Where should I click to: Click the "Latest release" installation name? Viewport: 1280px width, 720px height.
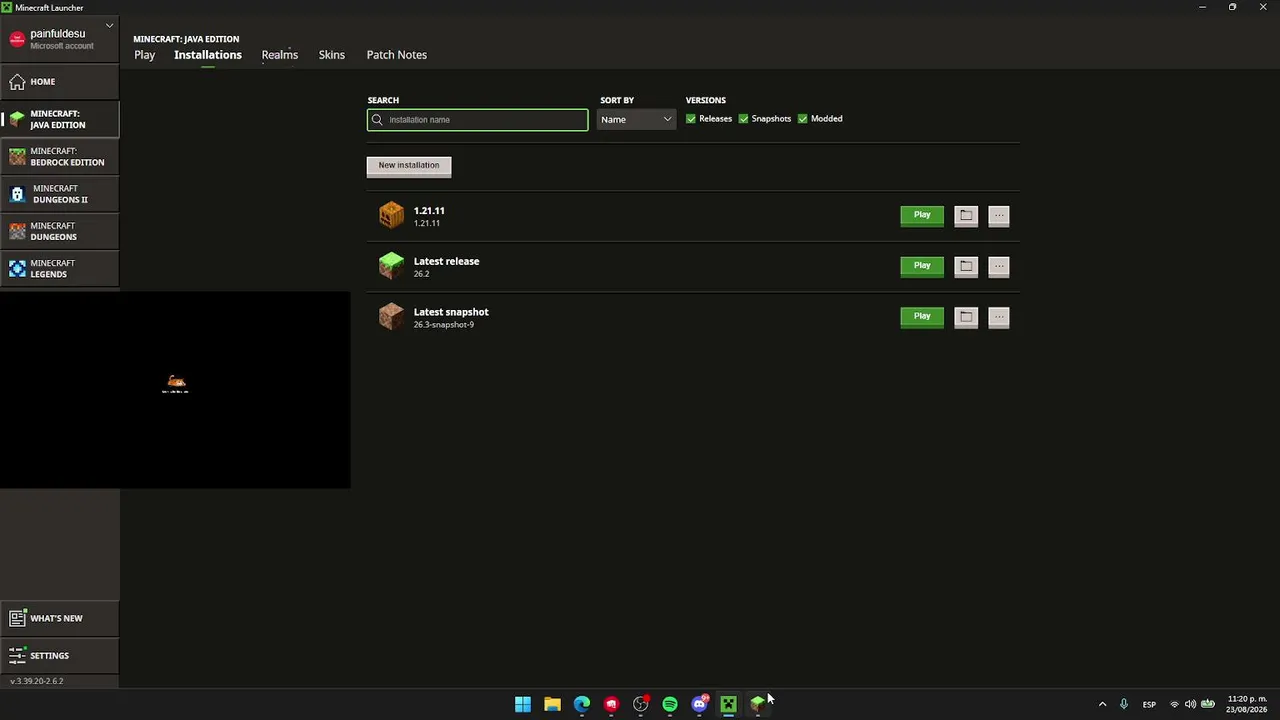point(447,261)
